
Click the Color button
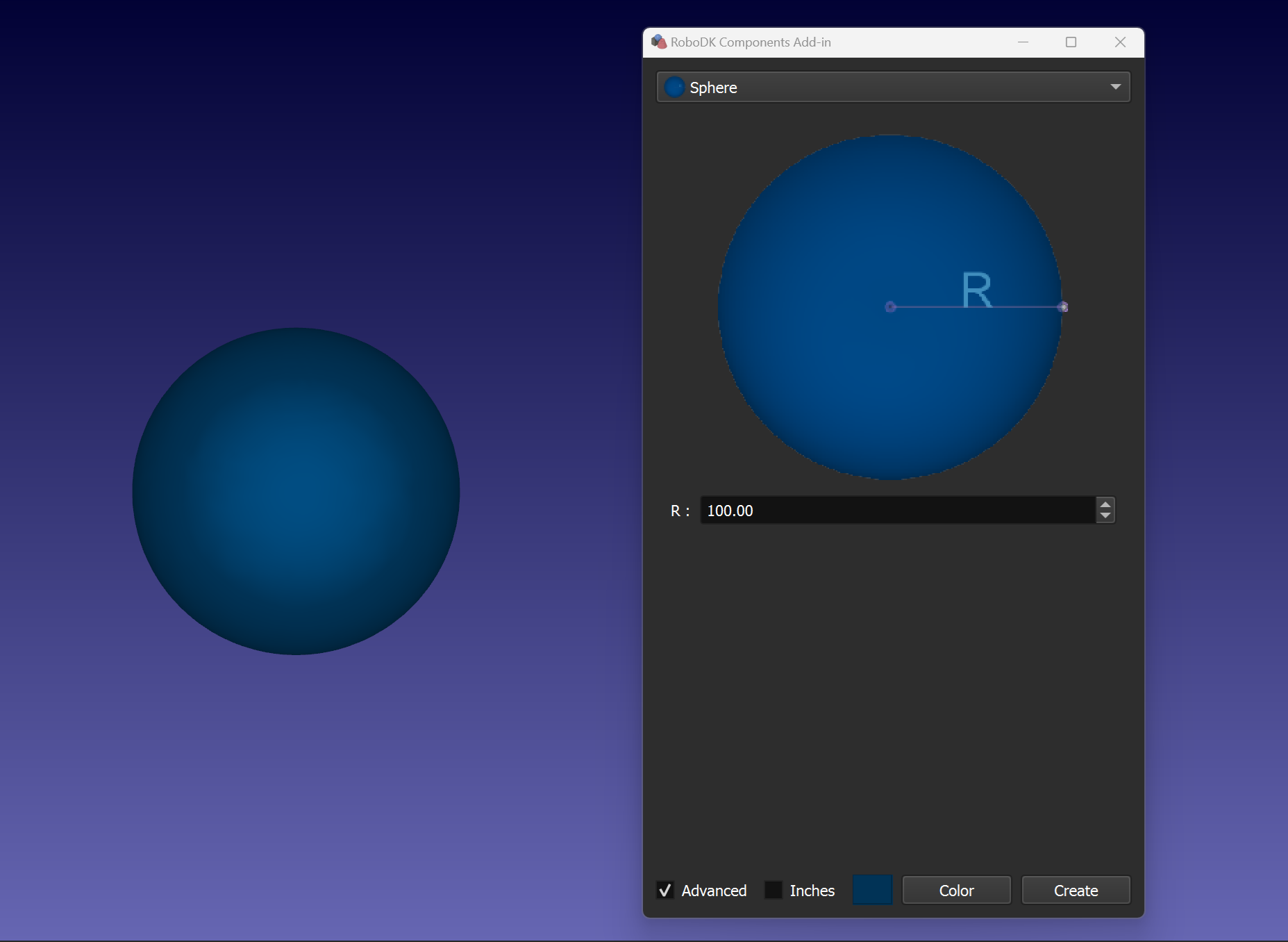[x=956, y=890]
